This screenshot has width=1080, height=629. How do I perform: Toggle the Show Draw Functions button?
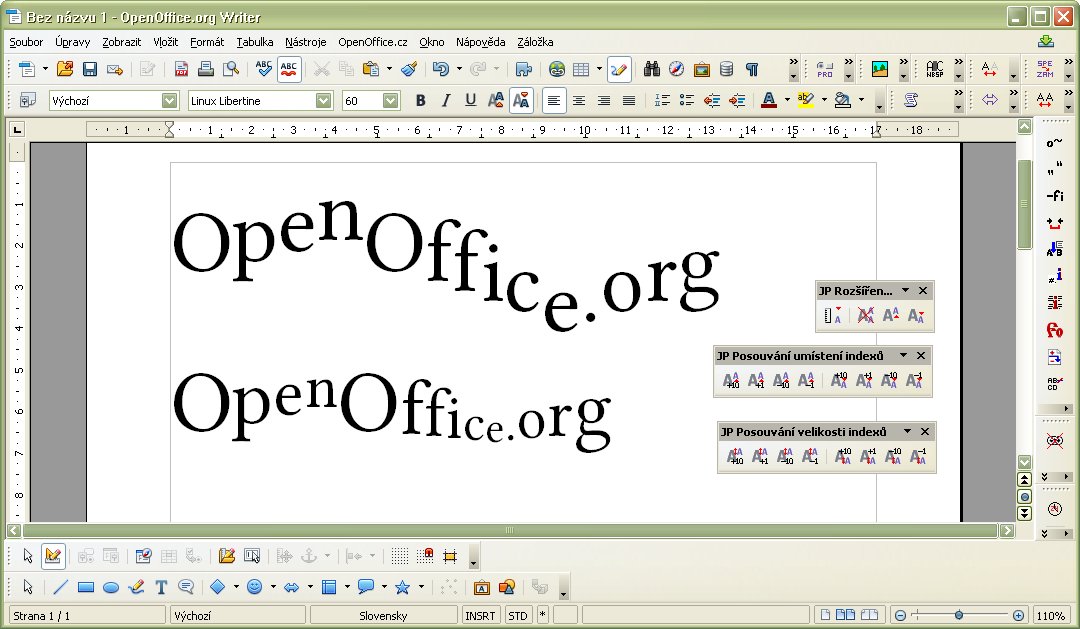click(x=619, y=69)
